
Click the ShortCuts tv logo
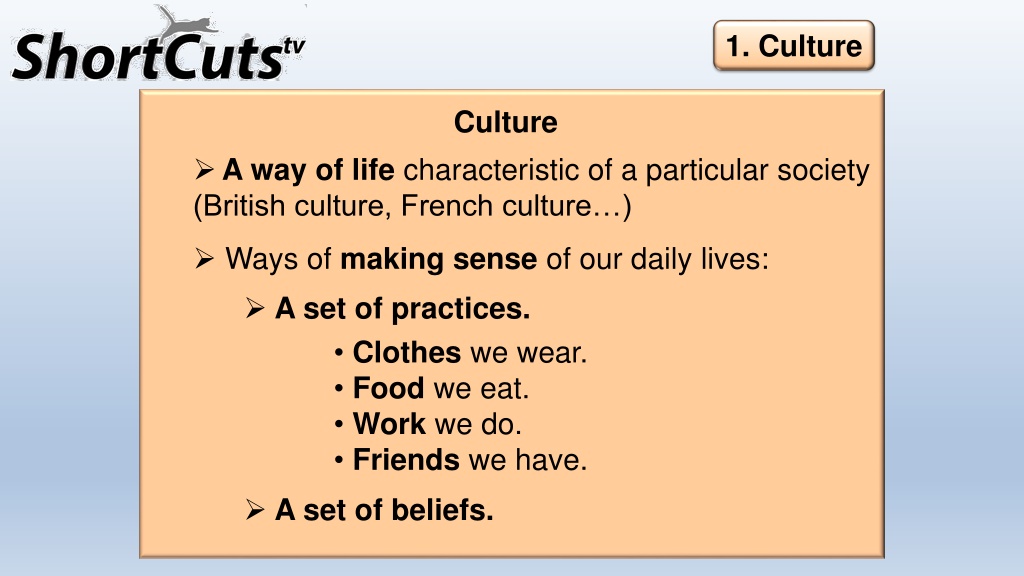(x=158, y=44)
